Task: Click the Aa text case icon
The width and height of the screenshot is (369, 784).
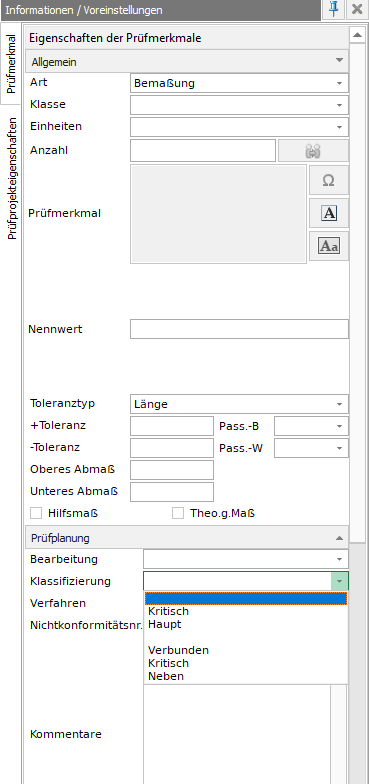Action: pos(328,246)
